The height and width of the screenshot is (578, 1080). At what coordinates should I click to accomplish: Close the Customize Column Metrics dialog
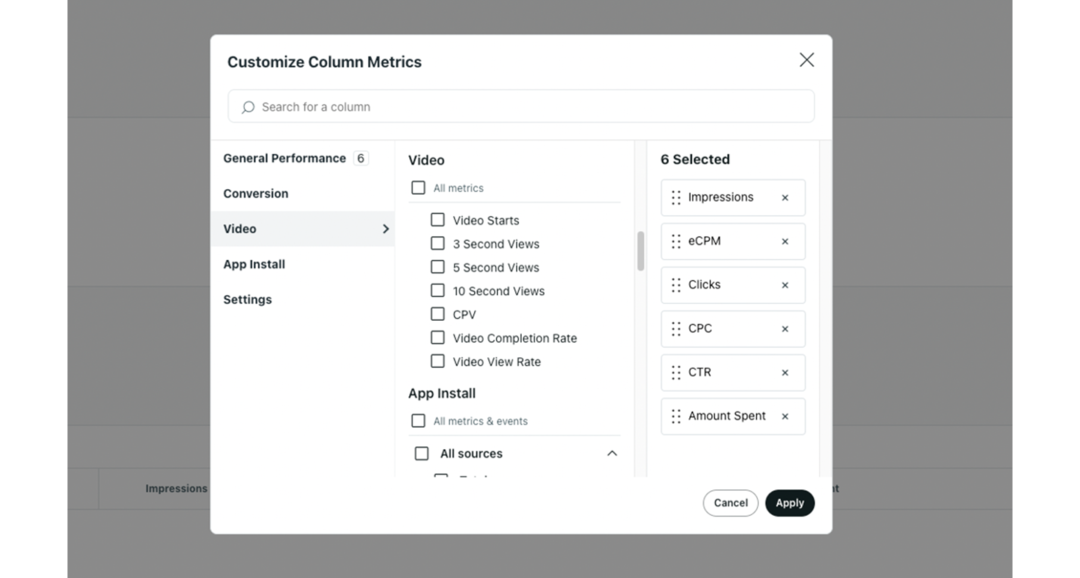click(x=806, y=60)
